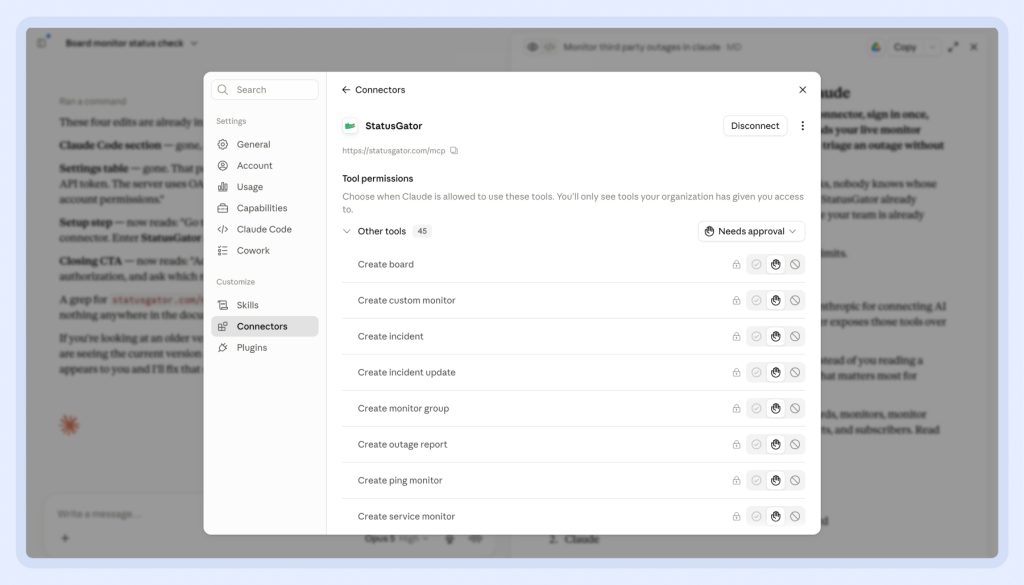
Task: Click Copy button in background document panel
Action: click(904, 47)
